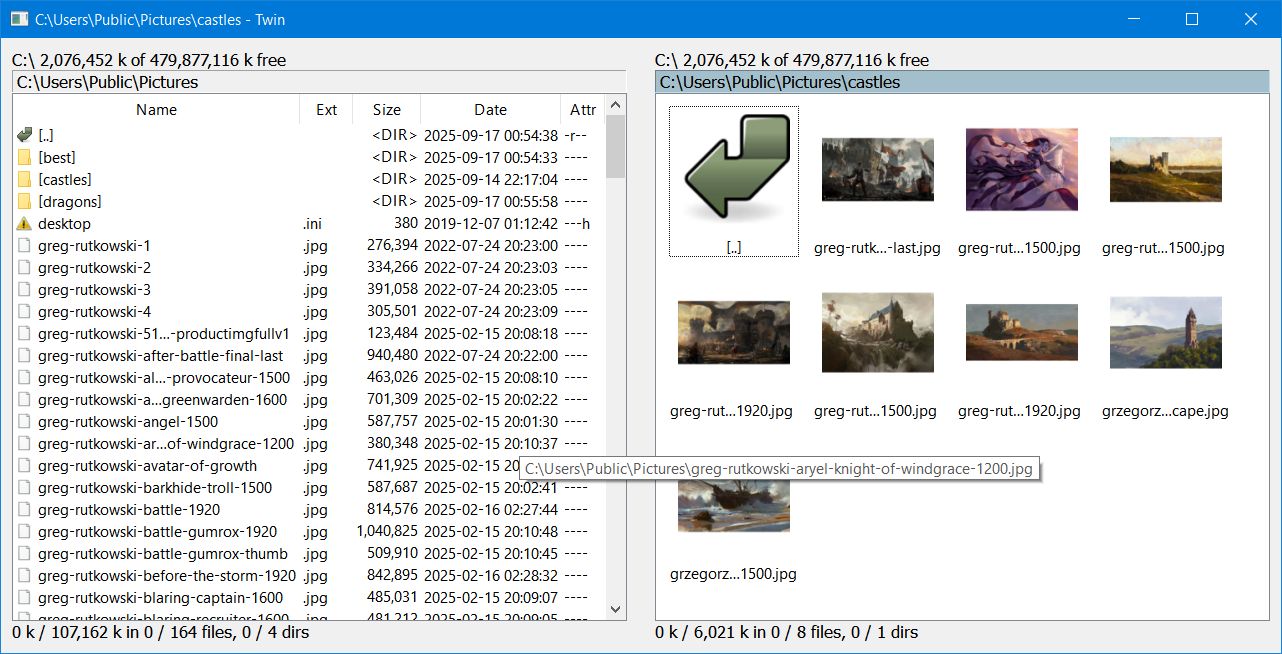Click the [best] folder name

(57, 157)
